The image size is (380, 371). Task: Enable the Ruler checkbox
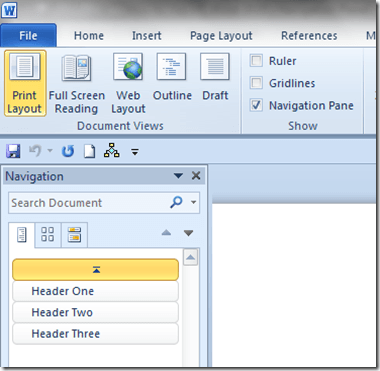pyautogui.click(x=256, y=61)
